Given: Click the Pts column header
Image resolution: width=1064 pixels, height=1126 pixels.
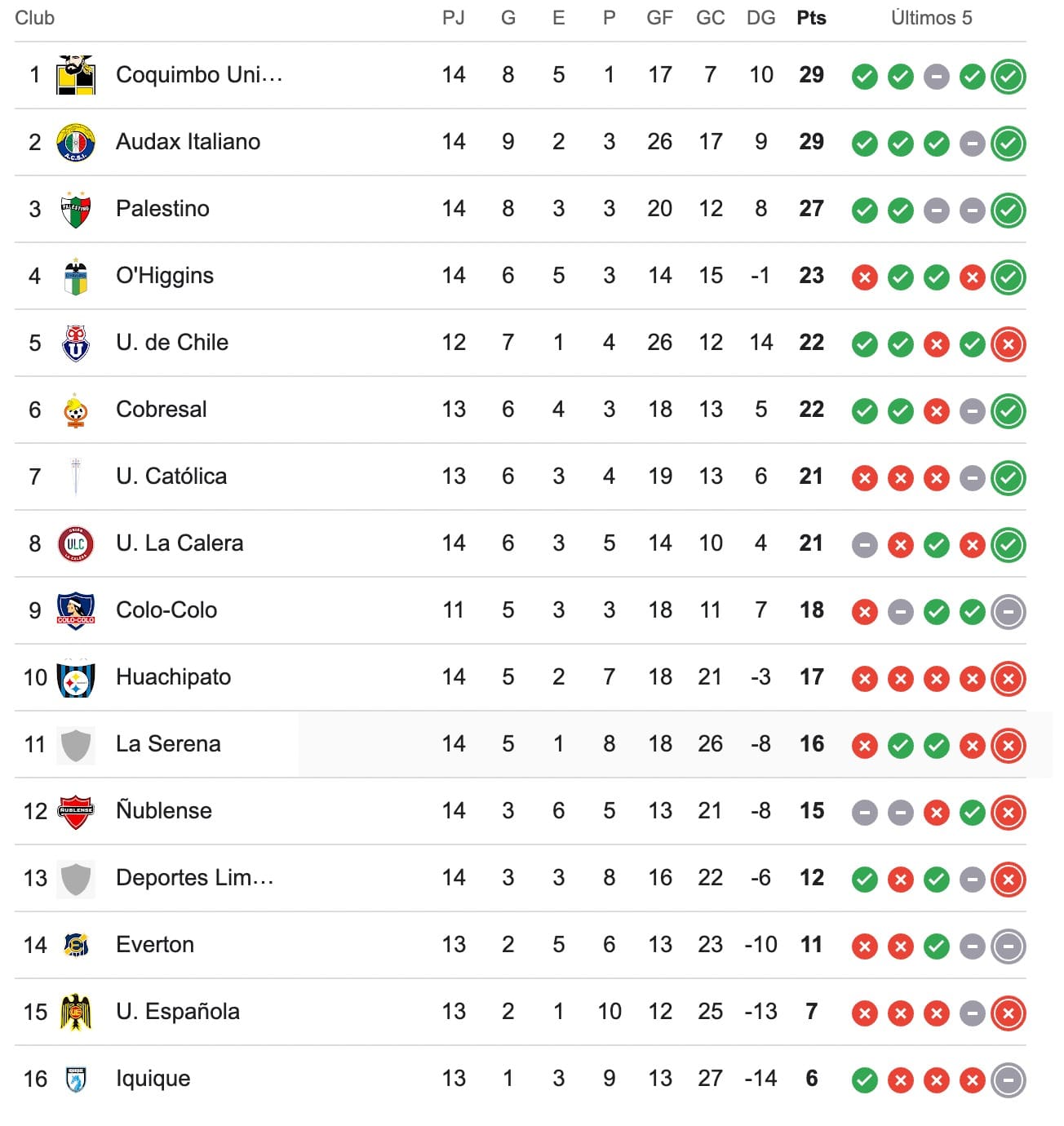Looking at the screenshot, I should (811, 18).
